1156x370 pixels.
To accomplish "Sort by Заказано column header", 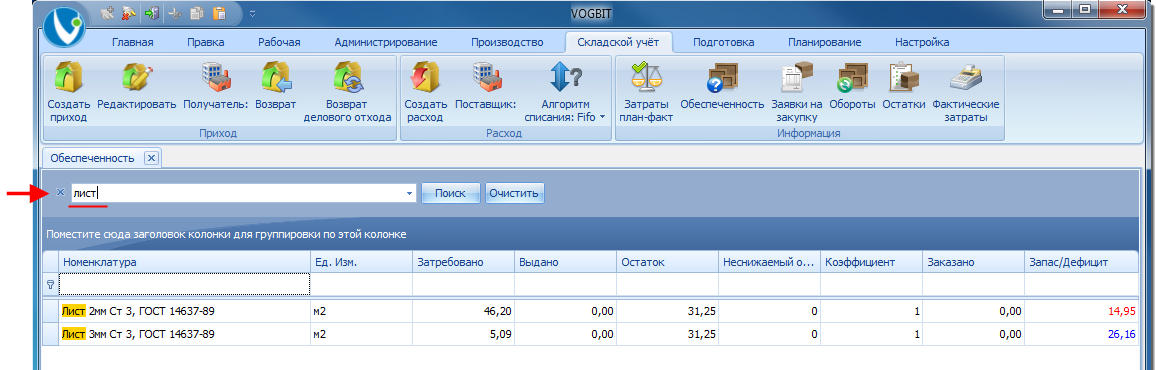I will click(x=973, y=262).
